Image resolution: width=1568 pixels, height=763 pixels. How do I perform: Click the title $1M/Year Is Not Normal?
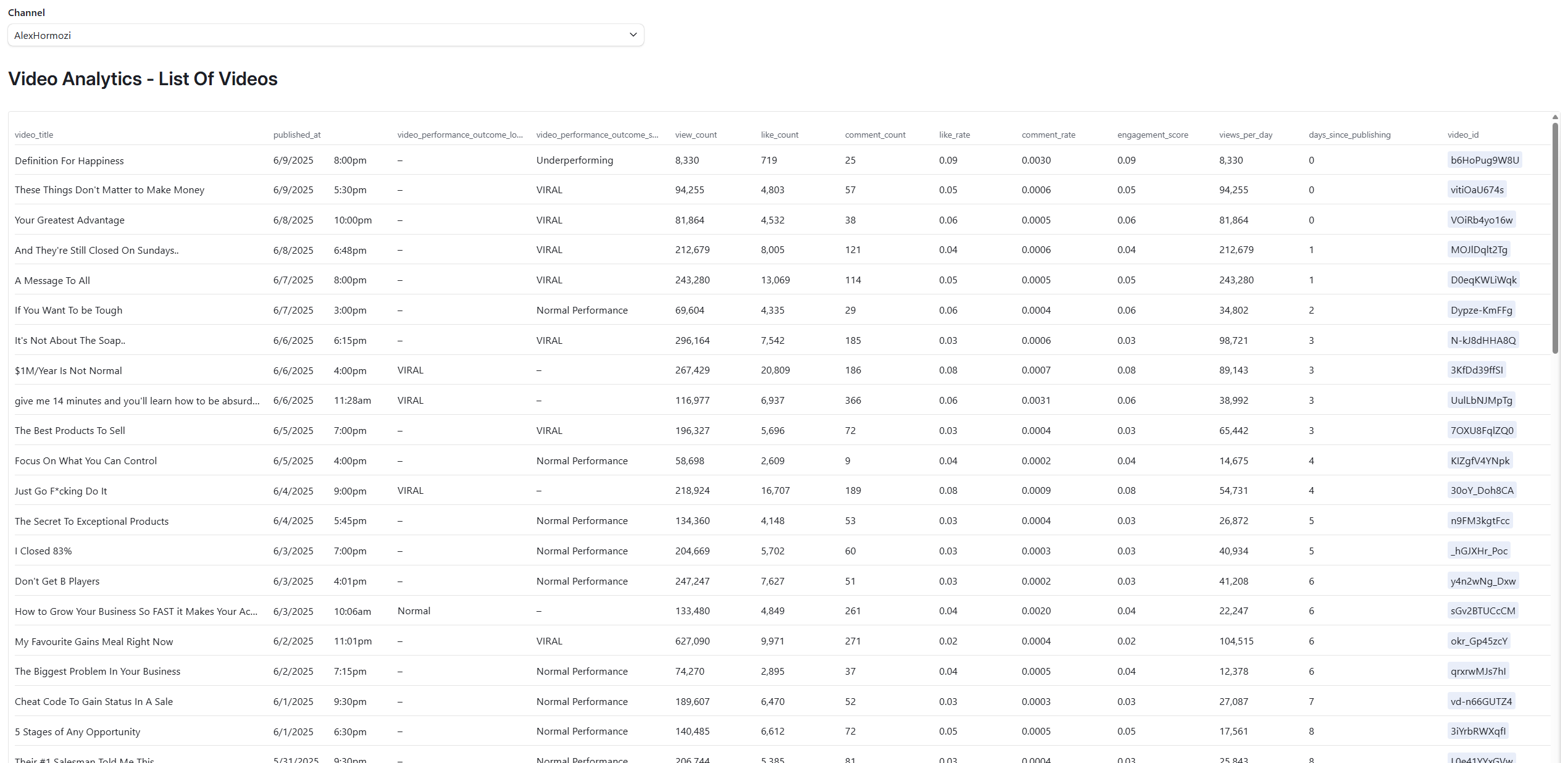click(x=69, y=370)
